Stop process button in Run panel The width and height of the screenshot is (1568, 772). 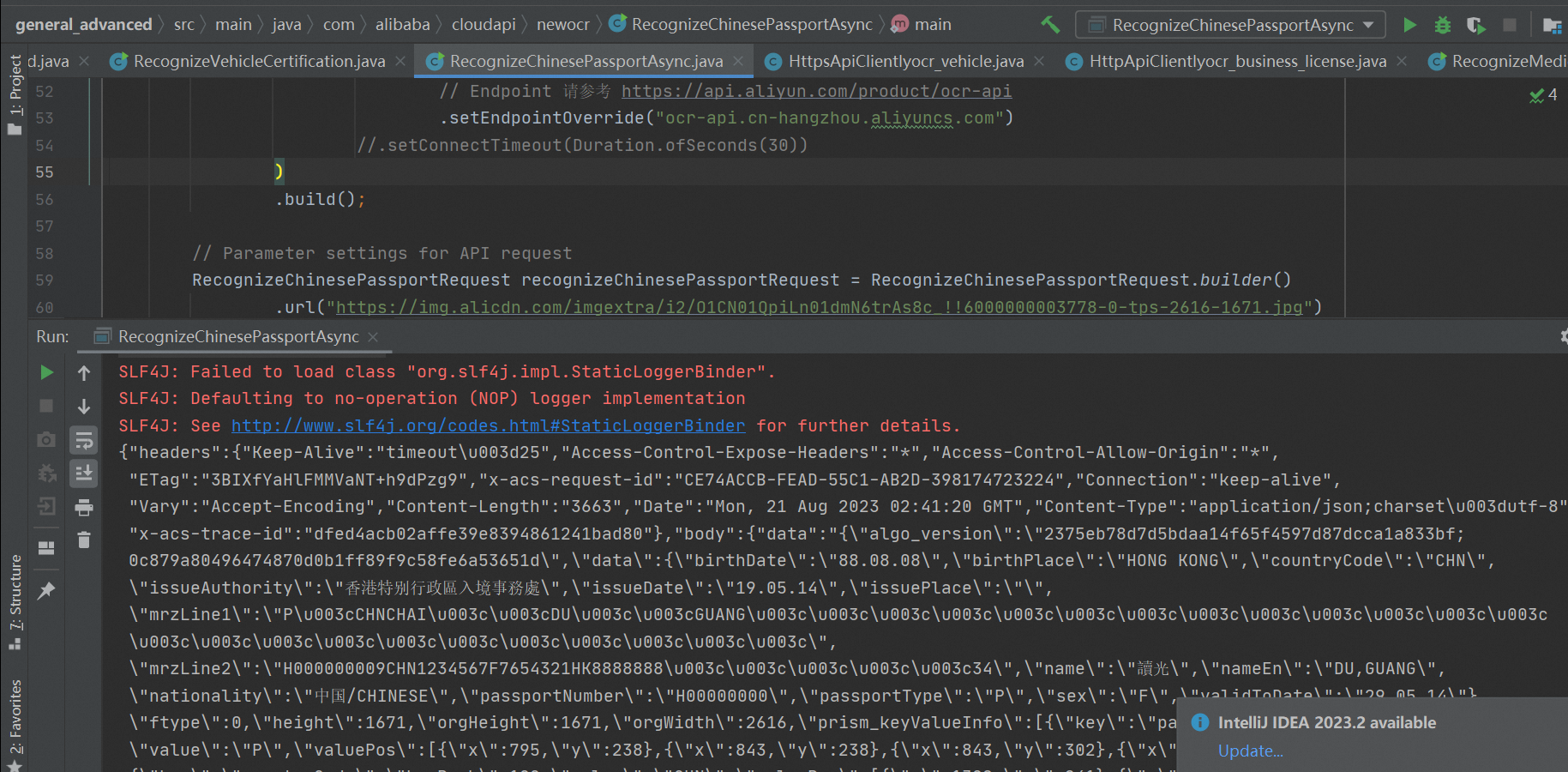46,406
